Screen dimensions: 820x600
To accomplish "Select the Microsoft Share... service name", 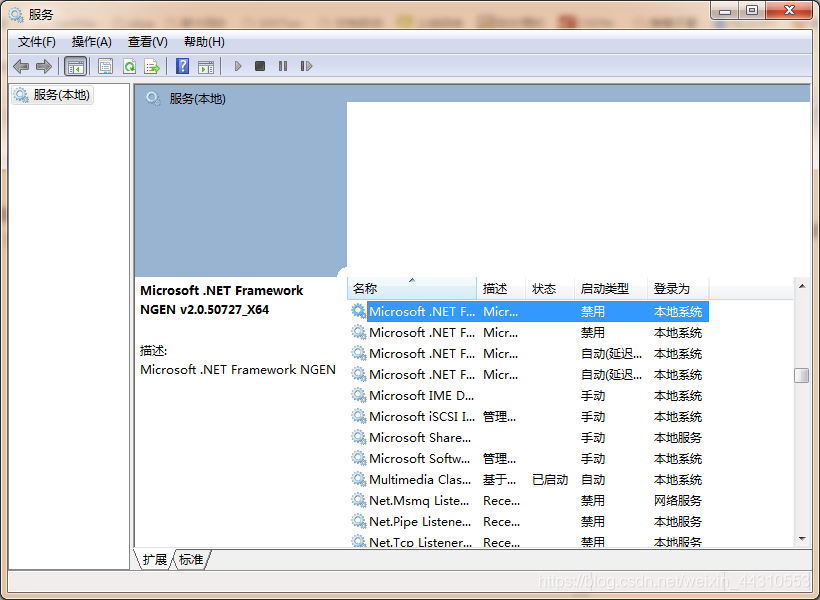I will coord(420,437).
